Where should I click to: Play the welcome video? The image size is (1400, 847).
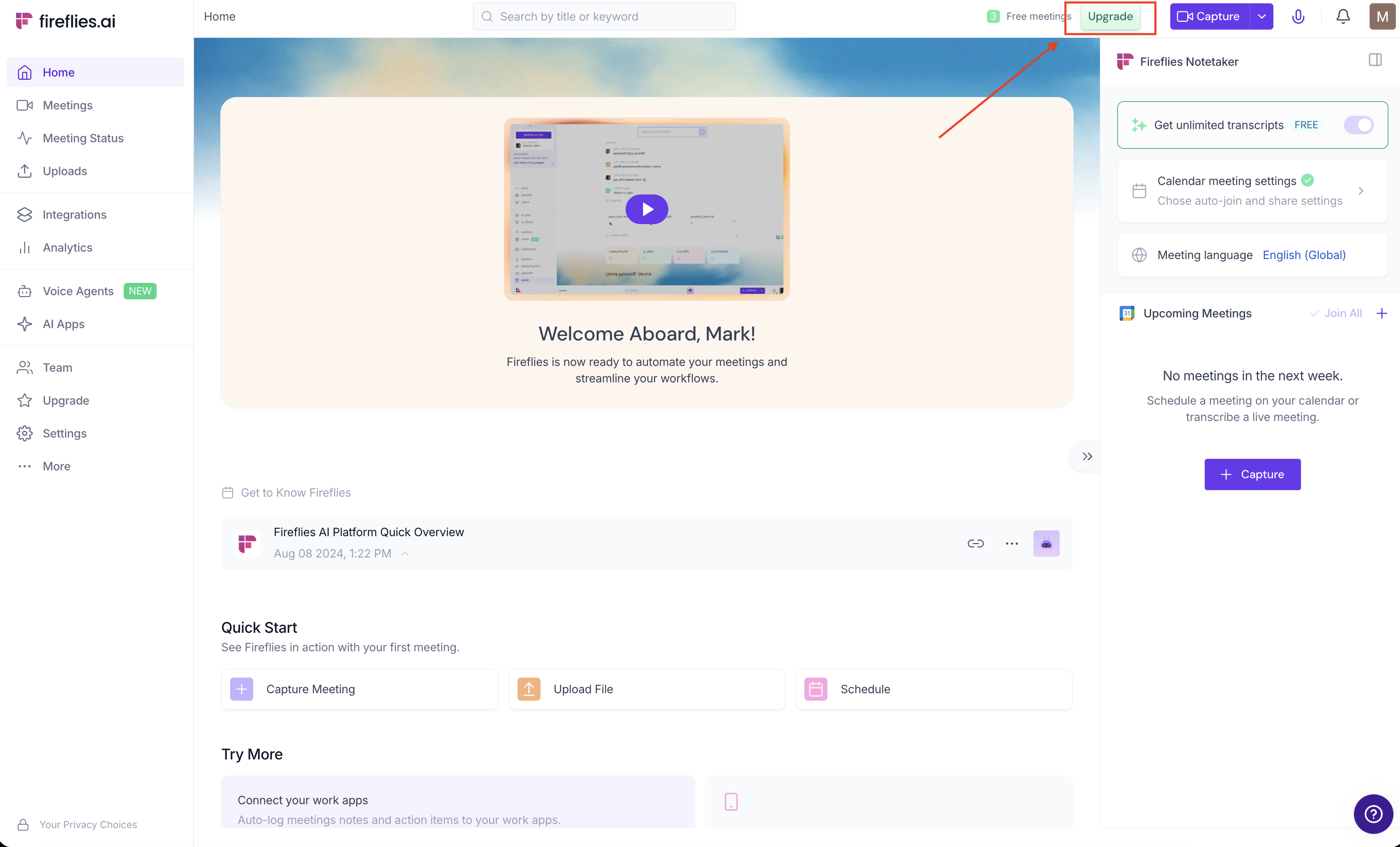coord(647,209)
